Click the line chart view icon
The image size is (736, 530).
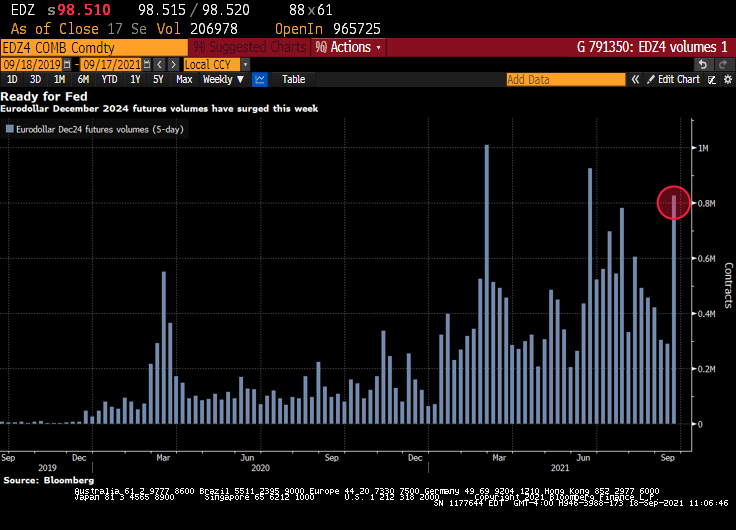click(260, 79)
